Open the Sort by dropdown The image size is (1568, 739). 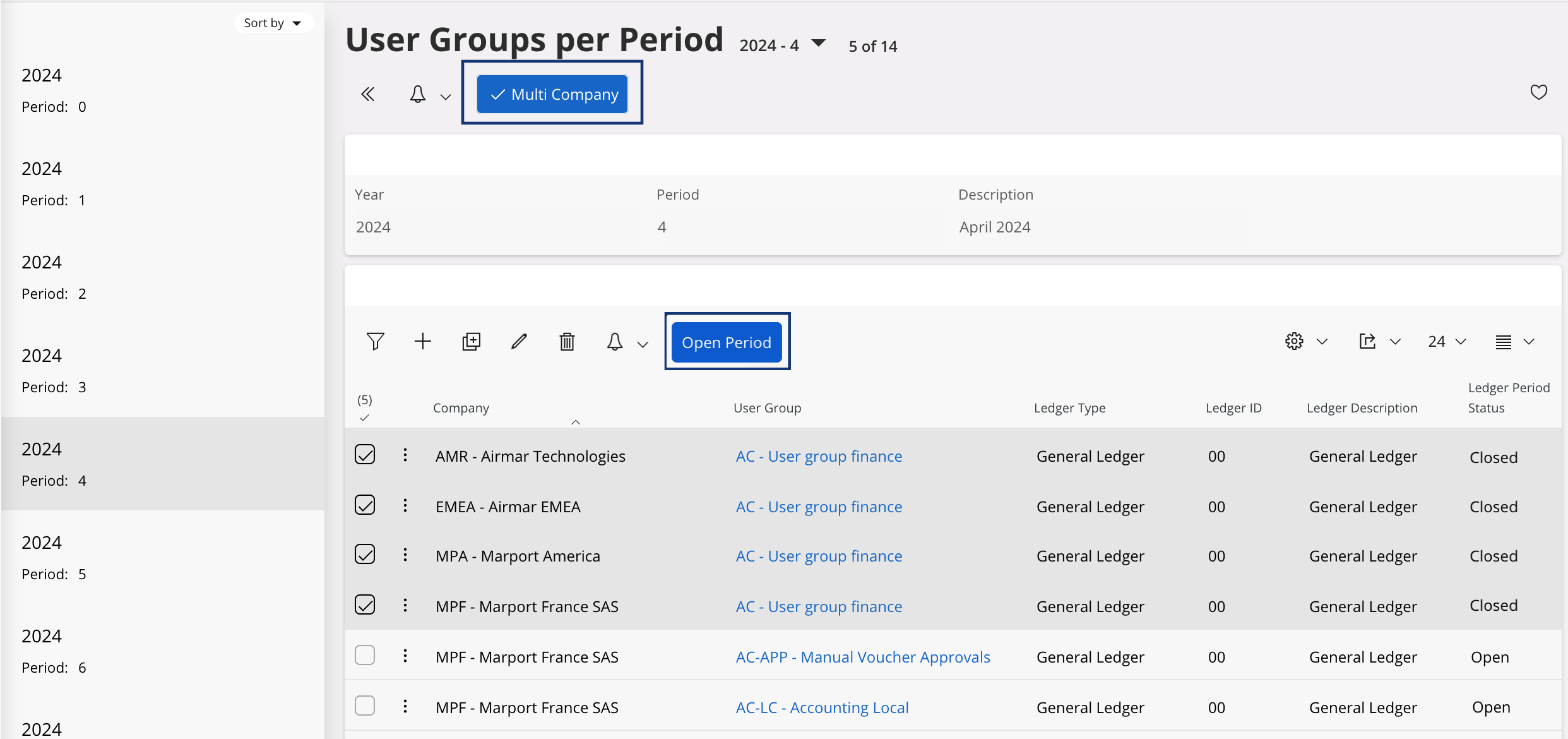click(273, 23)
